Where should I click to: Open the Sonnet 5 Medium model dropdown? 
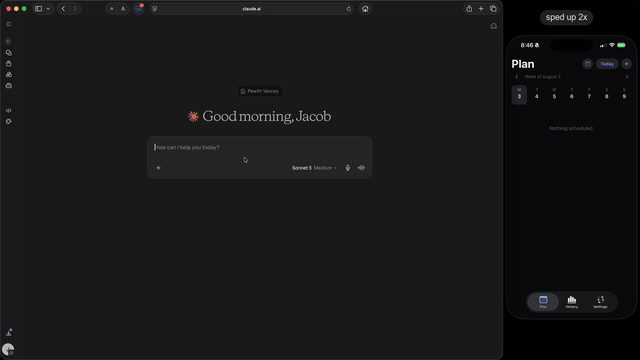pos(314,168)
